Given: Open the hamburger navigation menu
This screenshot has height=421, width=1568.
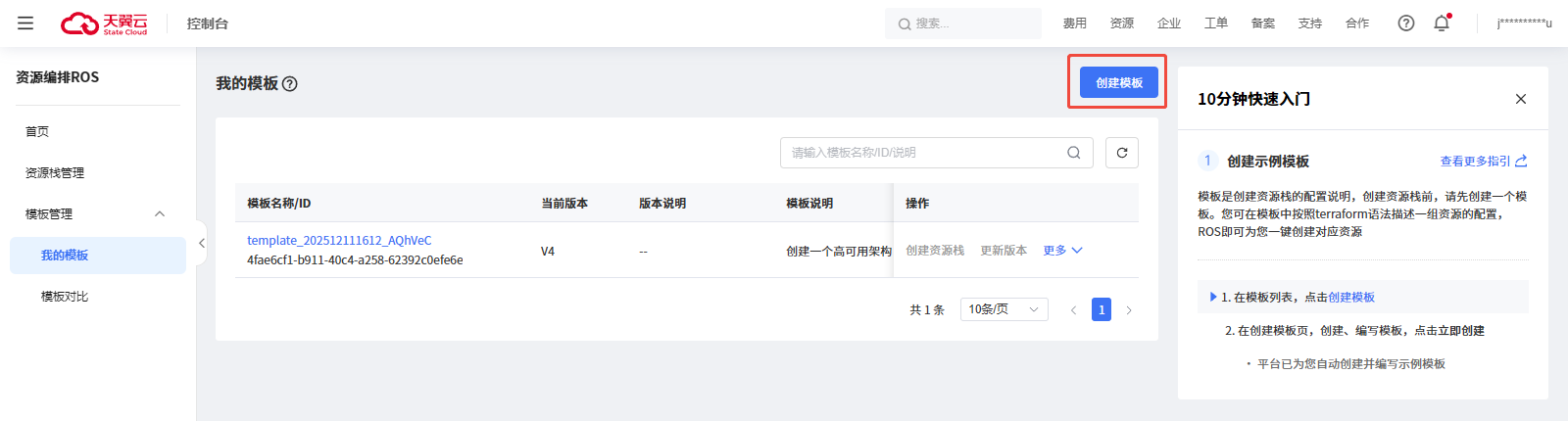Looking at the screenshot, I should point(25,23).
